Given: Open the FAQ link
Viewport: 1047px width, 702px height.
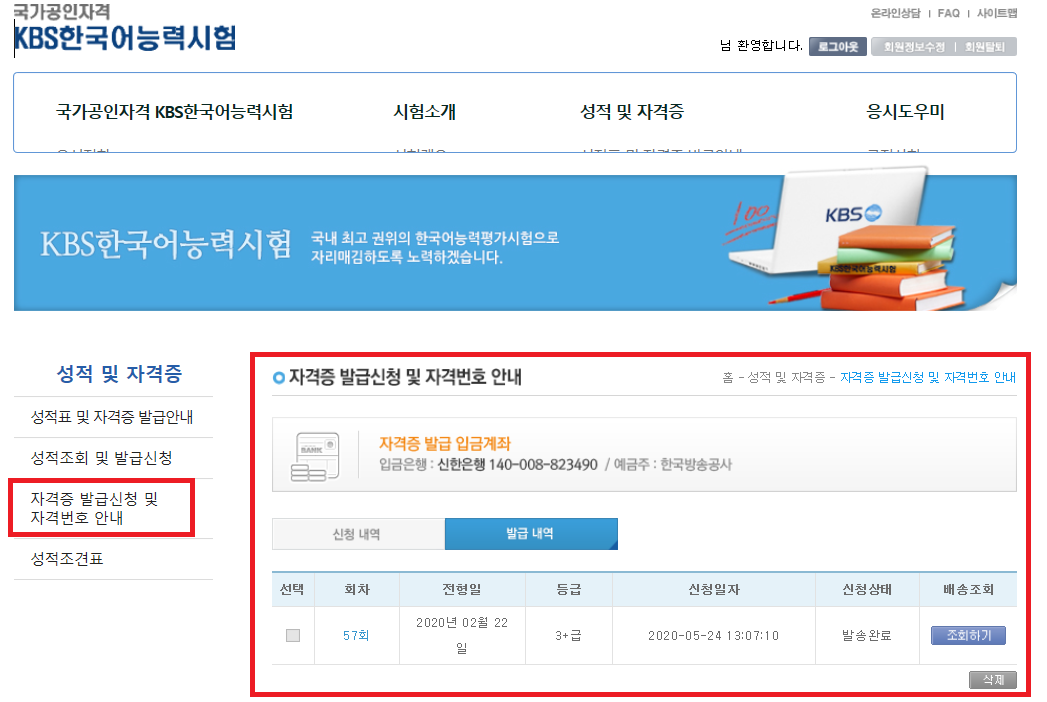Looking at the screenshot, I should tap(948, 13).
